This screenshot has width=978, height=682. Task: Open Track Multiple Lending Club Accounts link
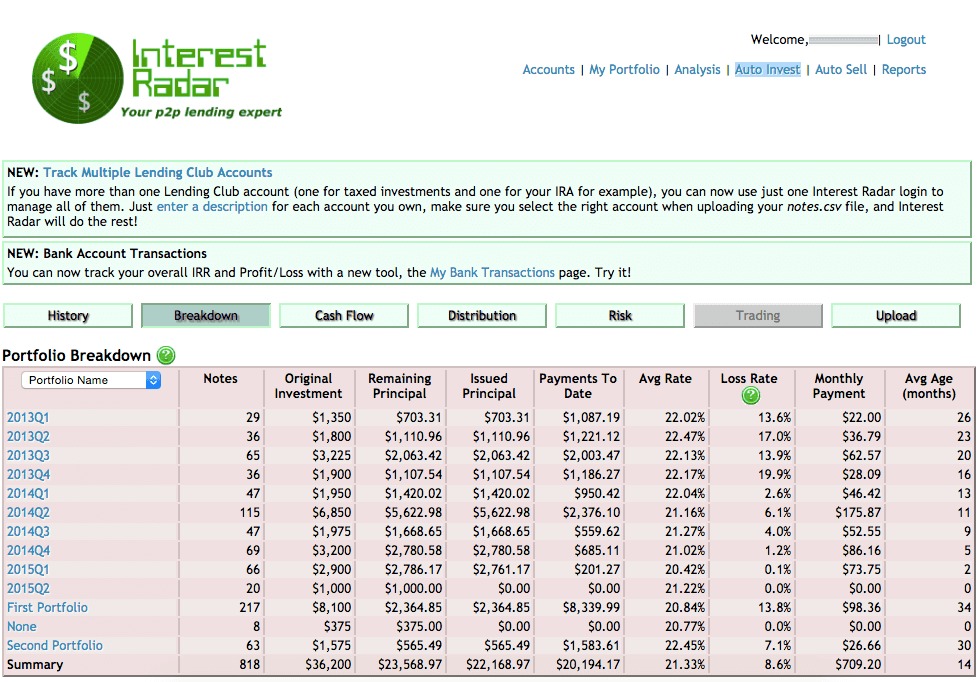pyautogui.click(x=157, y=173)
